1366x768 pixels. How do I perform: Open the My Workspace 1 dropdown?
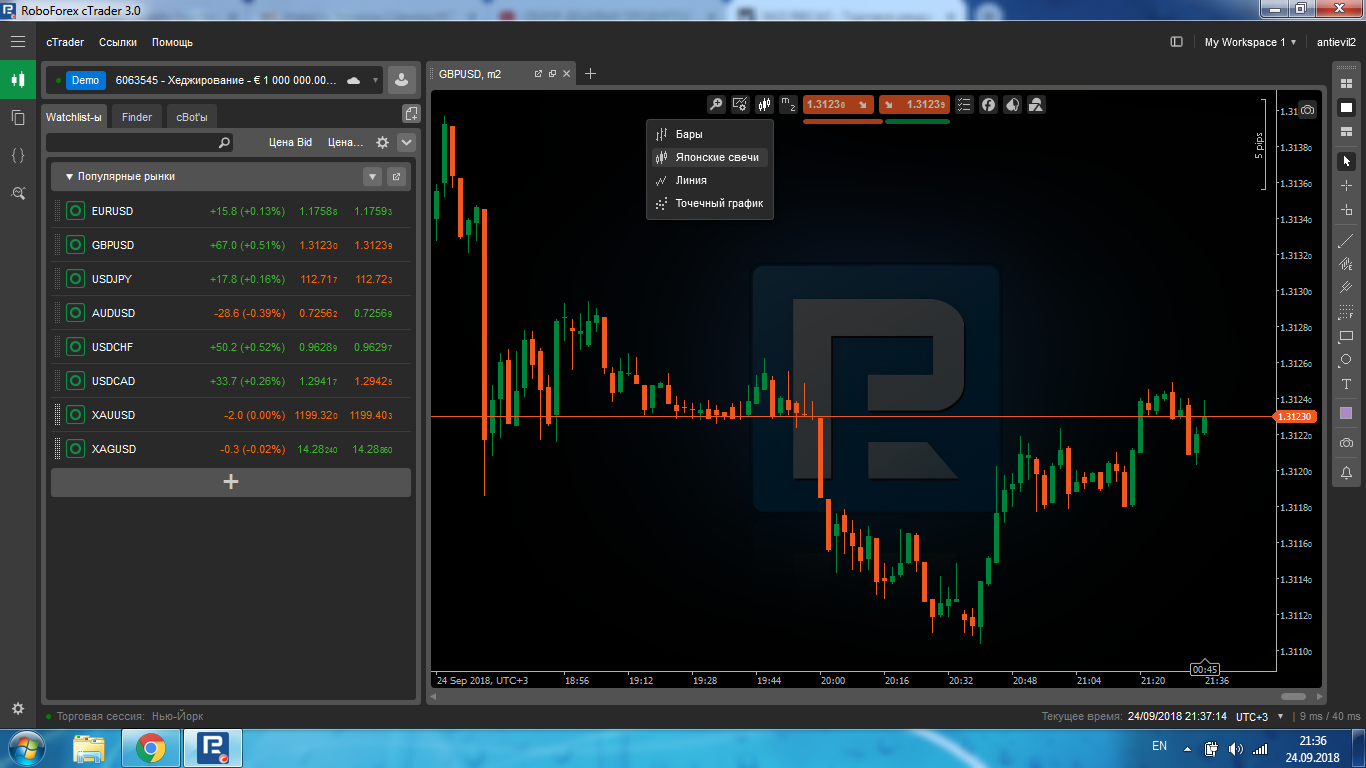coord(1250,42)
